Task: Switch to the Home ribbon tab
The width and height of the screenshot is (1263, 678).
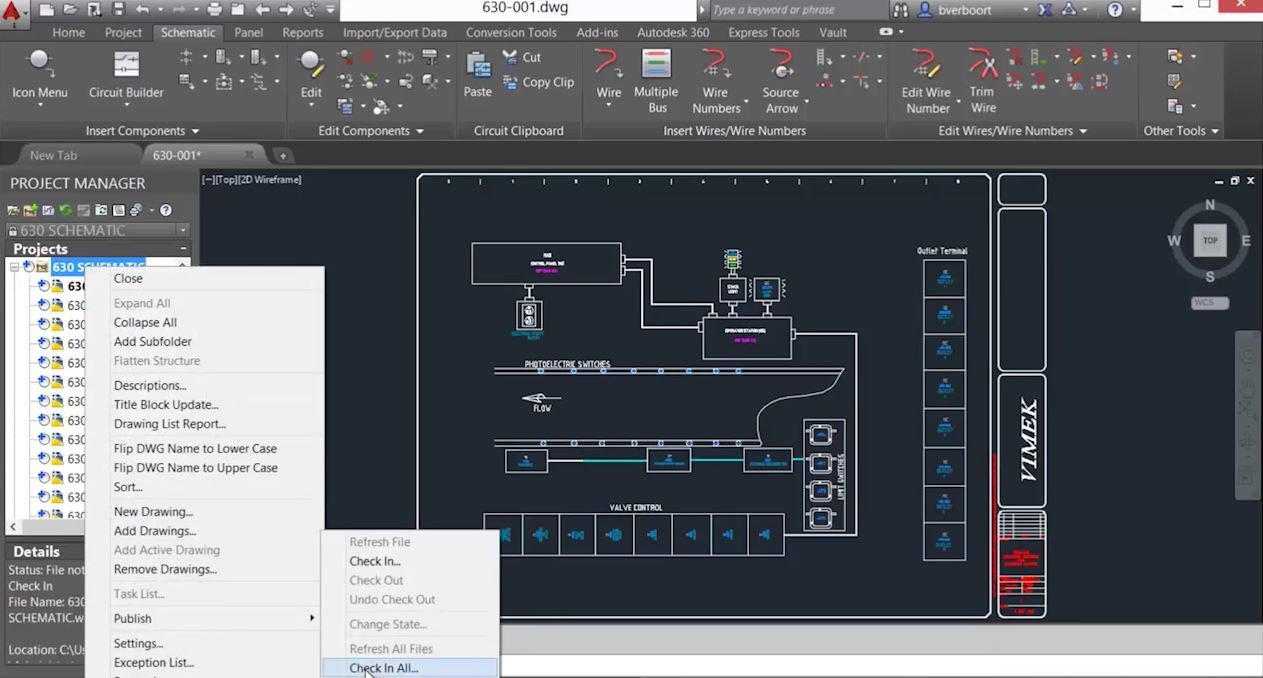Action: point(68,32)
